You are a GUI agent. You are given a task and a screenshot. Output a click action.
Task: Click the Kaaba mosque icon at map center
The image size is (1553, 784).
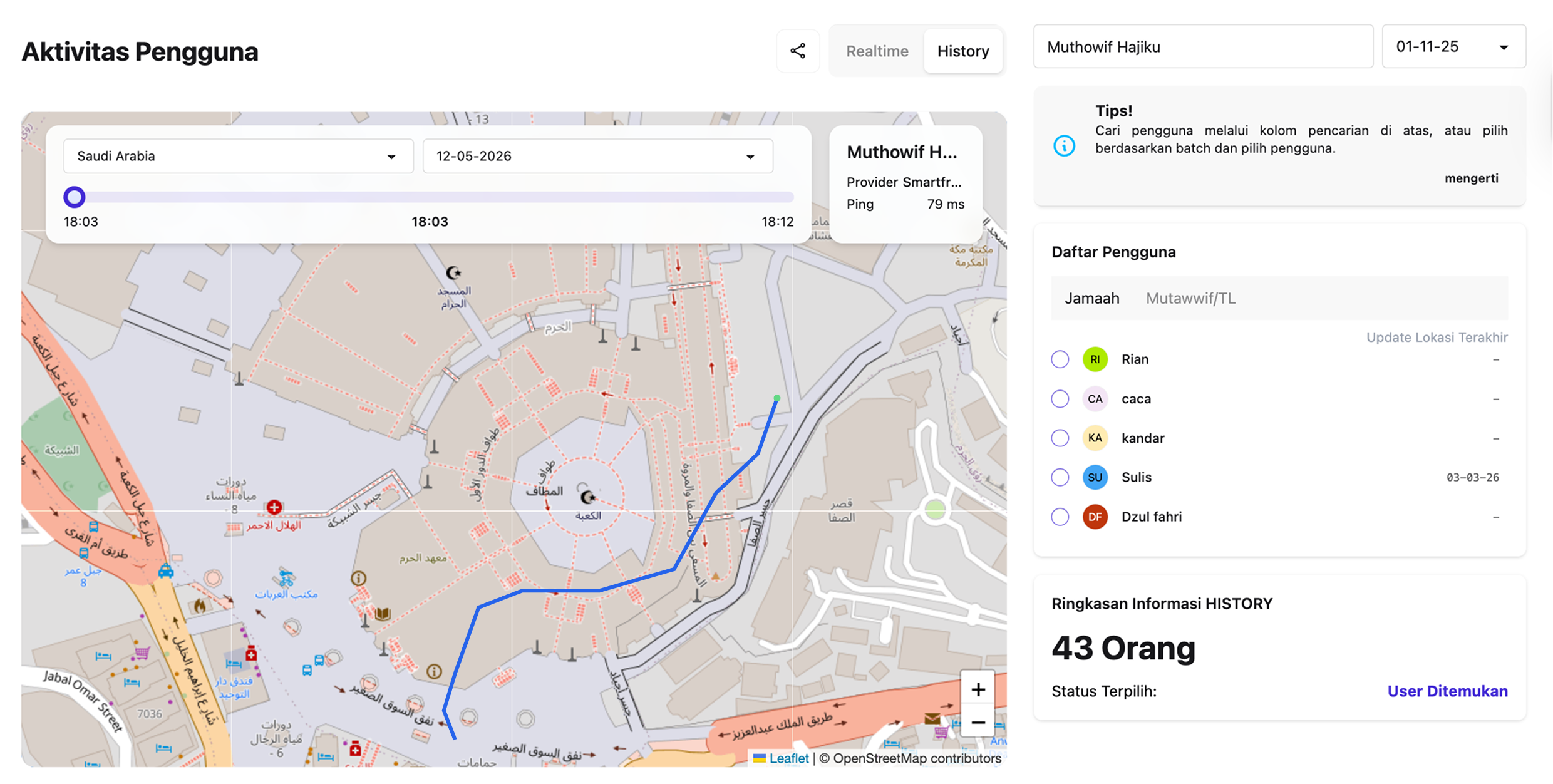pyautogui.click(x=587, y=497)
